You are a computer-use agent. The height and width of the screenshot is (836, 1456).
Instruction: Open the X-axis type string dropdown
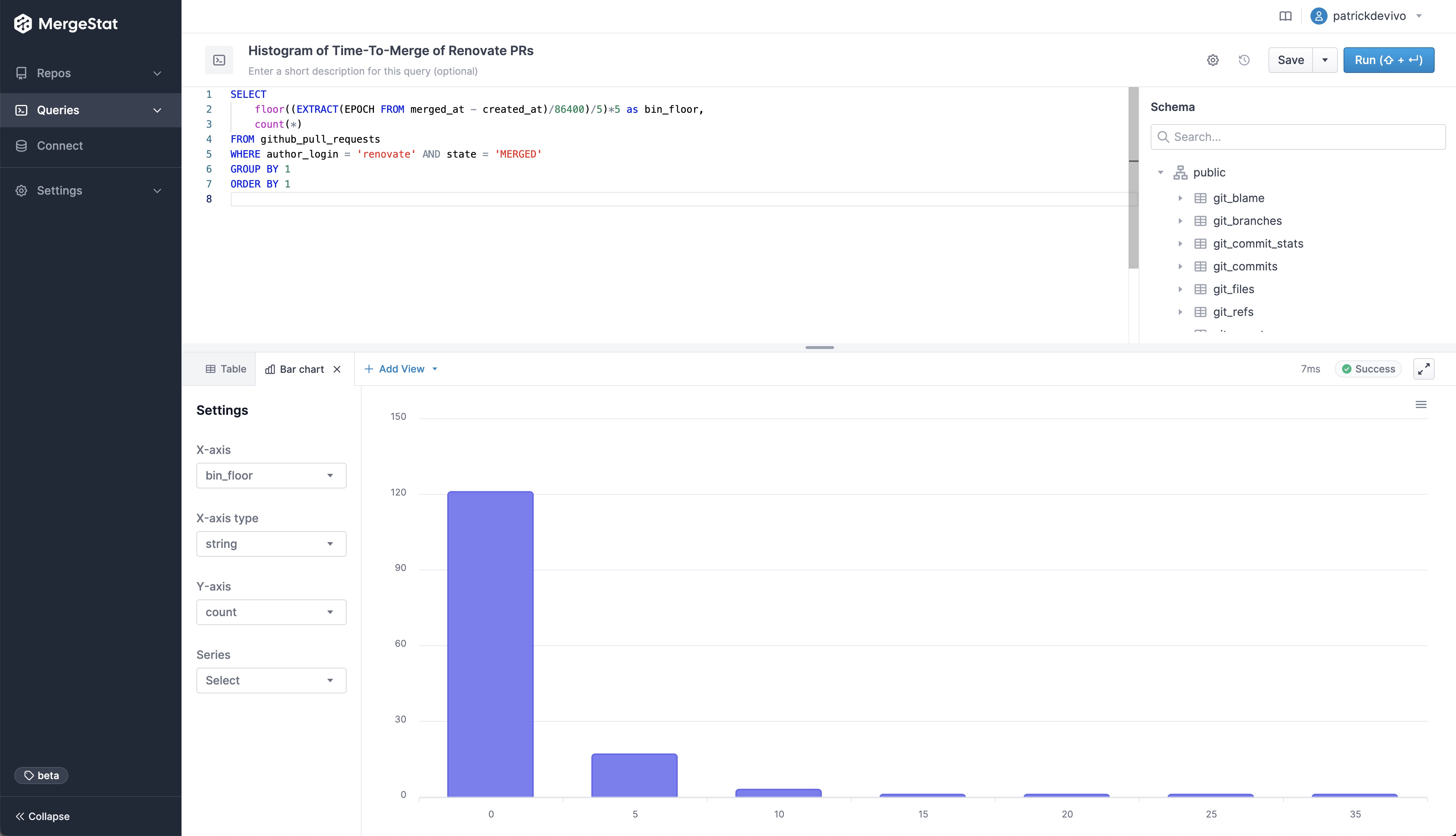pyautogui.click(x=271, y=544)
